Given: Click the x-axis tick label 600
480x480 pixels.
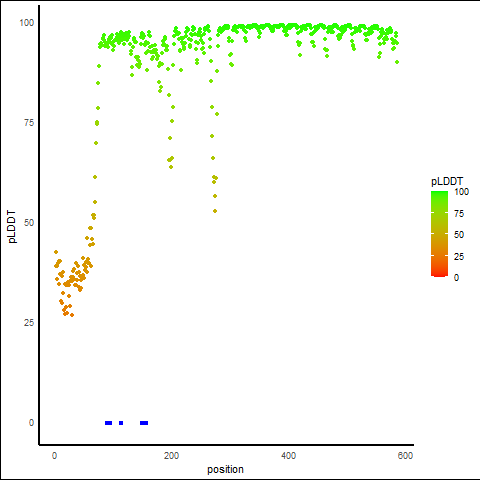Looking at the screenshot, I should click(405, 456).
